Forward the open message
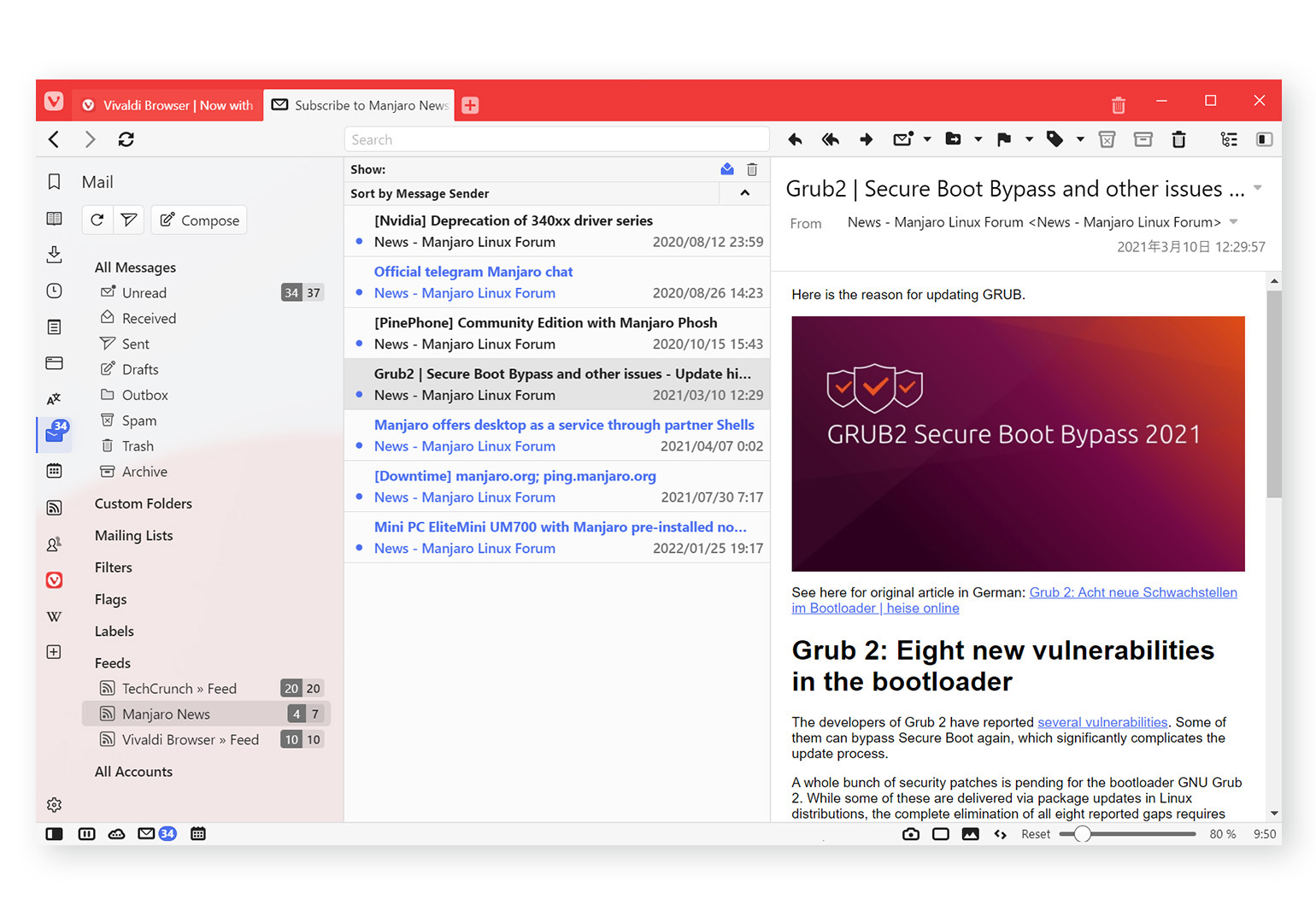The width and height of the screenshot is (1316, 923). (866, 139)
